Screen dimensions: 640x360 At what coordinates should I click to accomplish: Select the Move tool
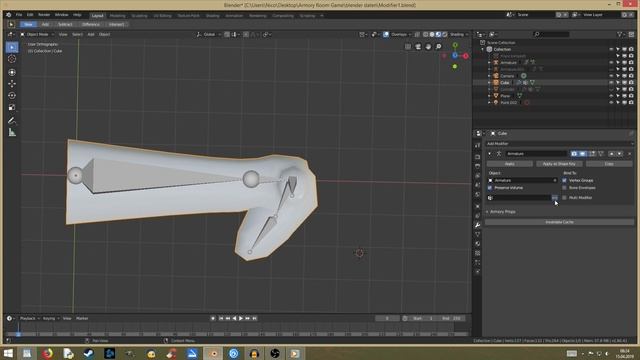tap(12, 84)
